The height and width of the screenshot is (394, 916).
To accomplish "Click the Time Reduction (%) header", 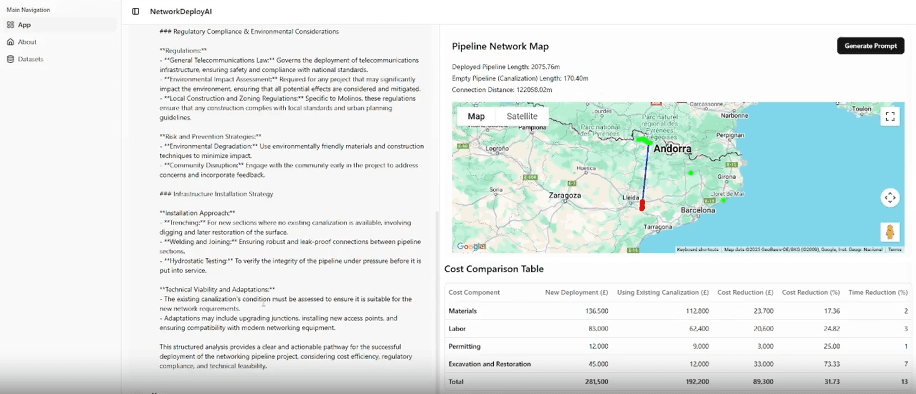I will pos(878,292).
